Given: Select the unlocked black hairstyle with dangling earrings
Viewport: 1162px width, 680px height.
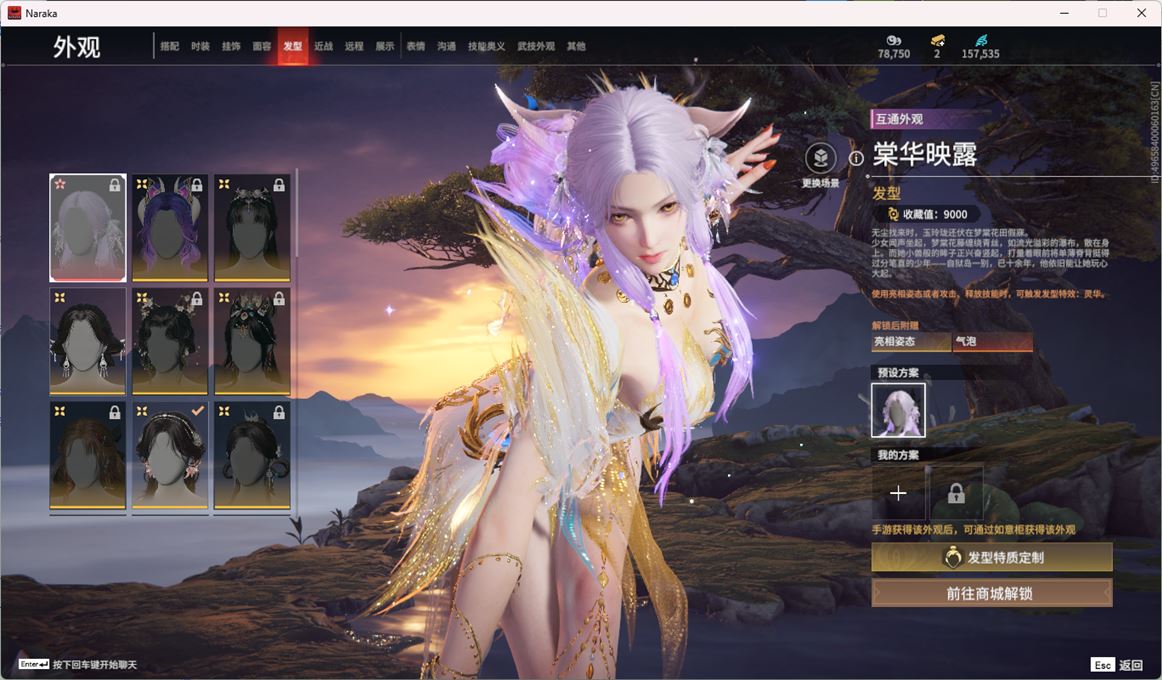Looking at the screenshot, I should pyautogui.click(x=87, y=341).
